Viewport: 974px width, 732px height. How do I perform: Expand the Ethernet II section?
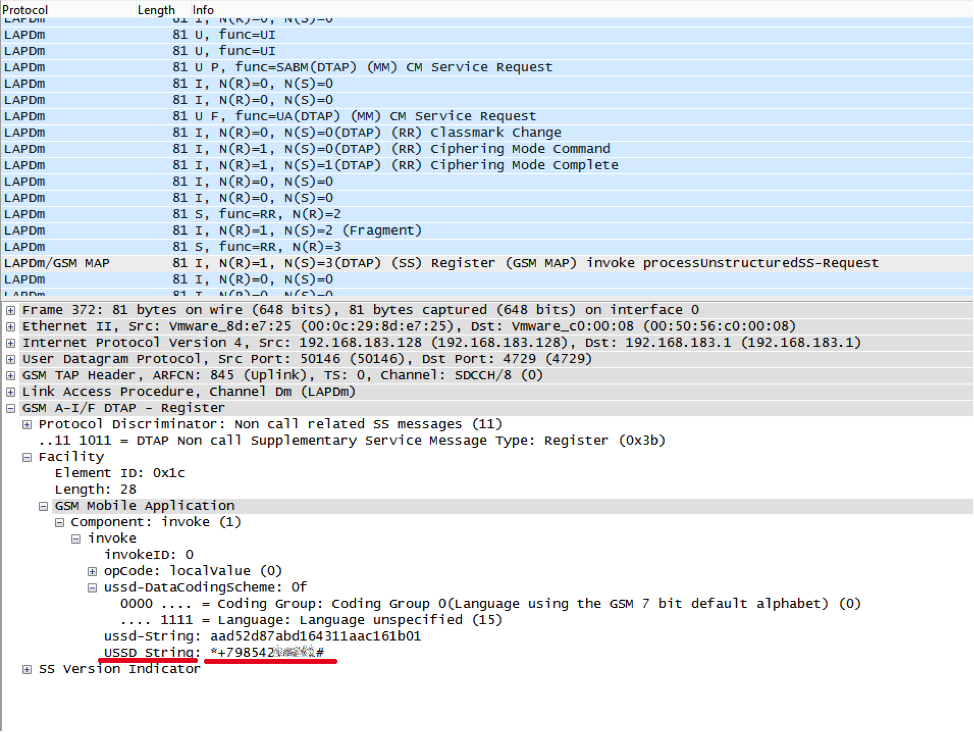click(x=11, y=326)
